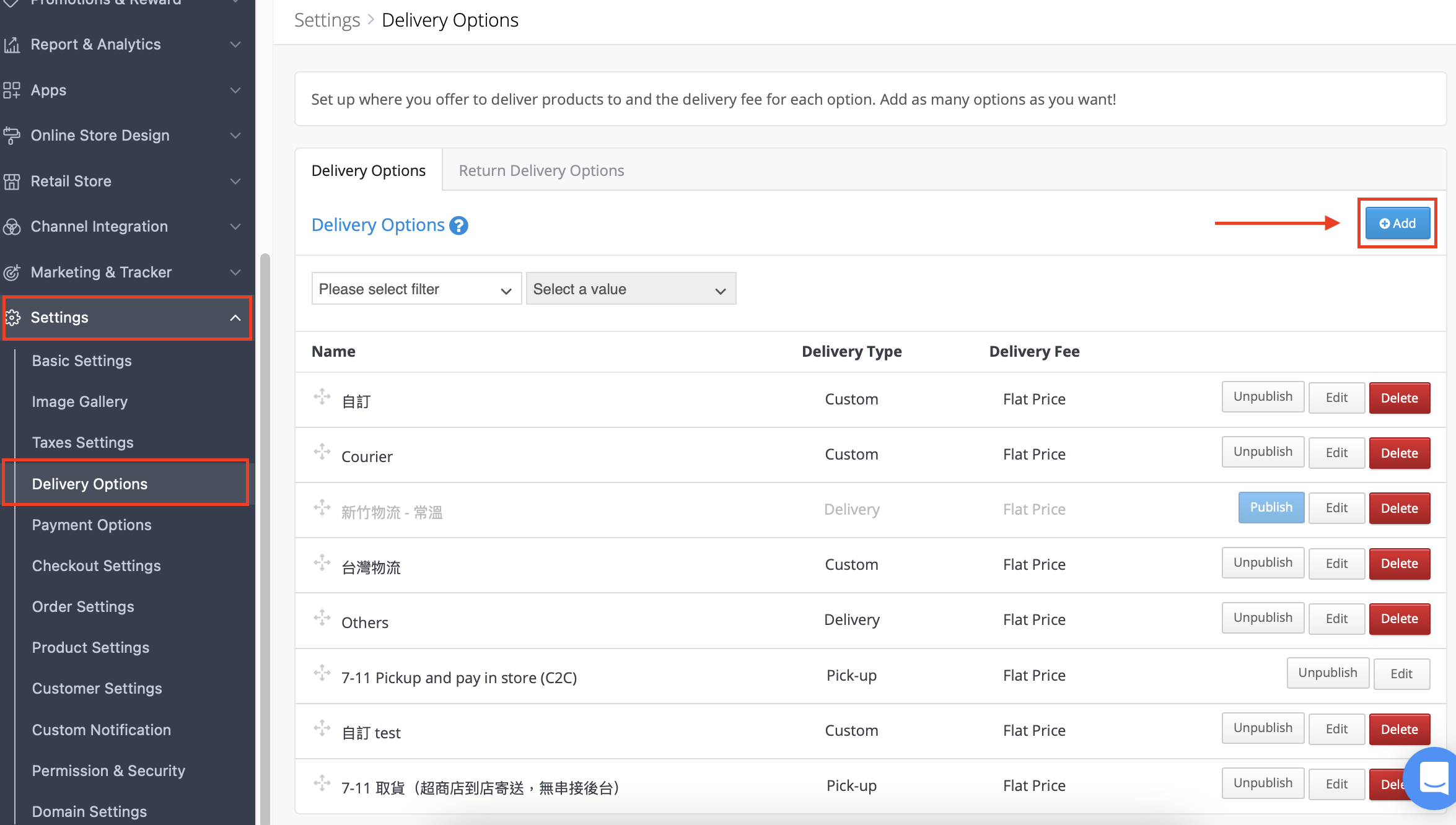1456x825 pixels.
Task: Delete the Others delivery option
Action: (x=1400, y=619)
